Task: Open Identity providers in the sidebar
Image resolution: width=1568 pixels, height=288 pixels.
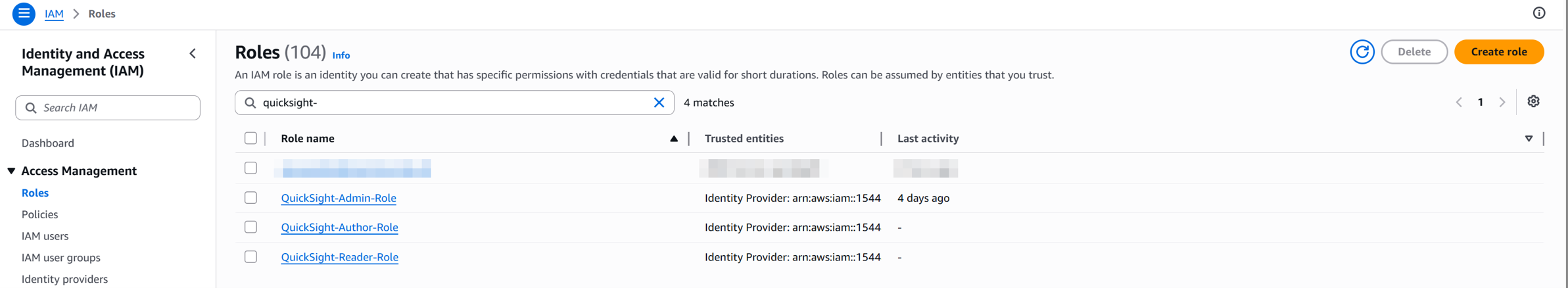Action: pyautogui.click(x=64, y=279)
